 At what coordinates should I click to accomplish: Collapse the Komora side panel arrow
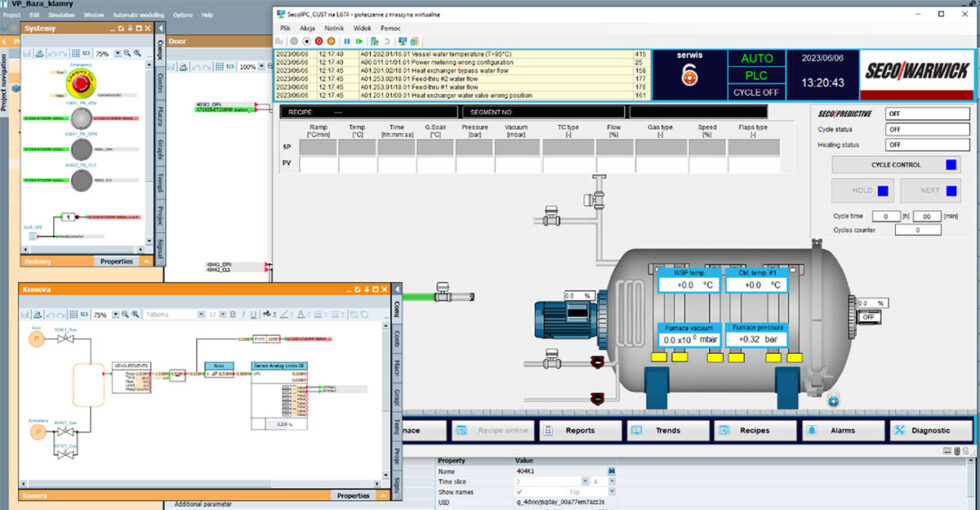tap(398, 289)
